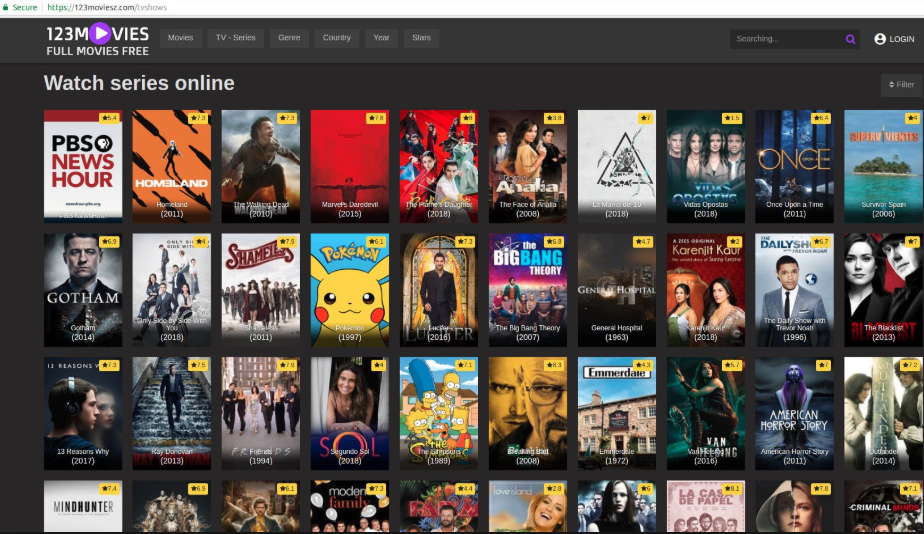Open The Blacklist (2013) poster
The height and width of the screenshot is (534, 924).
pos(883,290)
